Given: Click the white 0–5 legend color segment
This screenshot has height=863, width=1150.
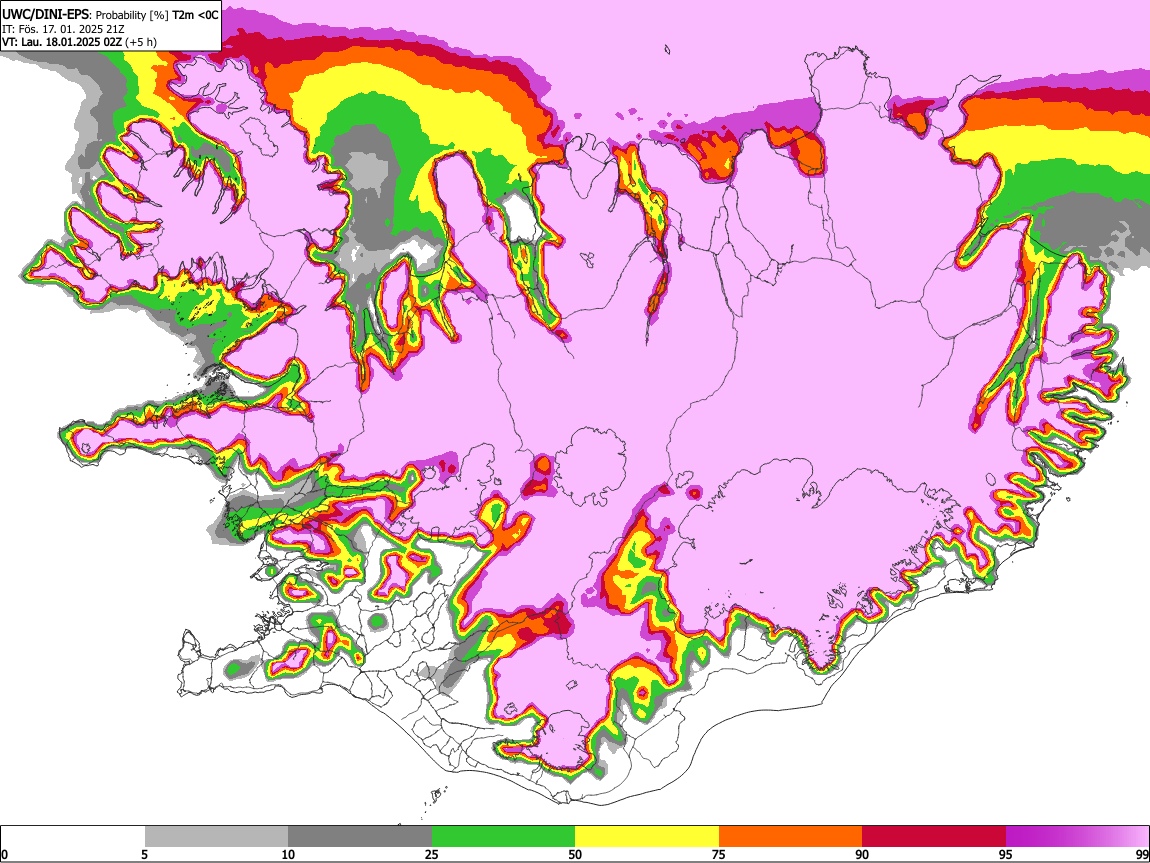Looking at the screenshot, I should tap(73, 836).
